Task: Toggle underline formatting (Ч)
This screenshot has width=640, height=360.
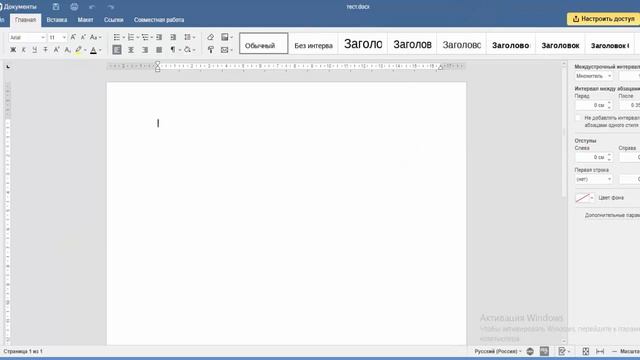Action: (35, 50)
